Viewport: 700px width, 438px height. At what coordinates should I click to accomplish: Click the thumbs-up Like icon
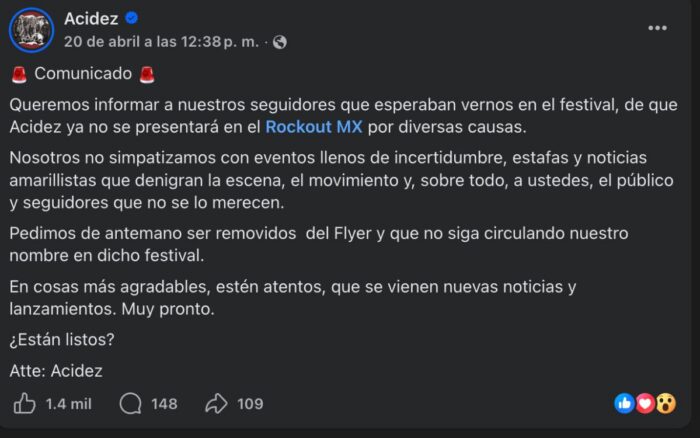pos(24,403)
